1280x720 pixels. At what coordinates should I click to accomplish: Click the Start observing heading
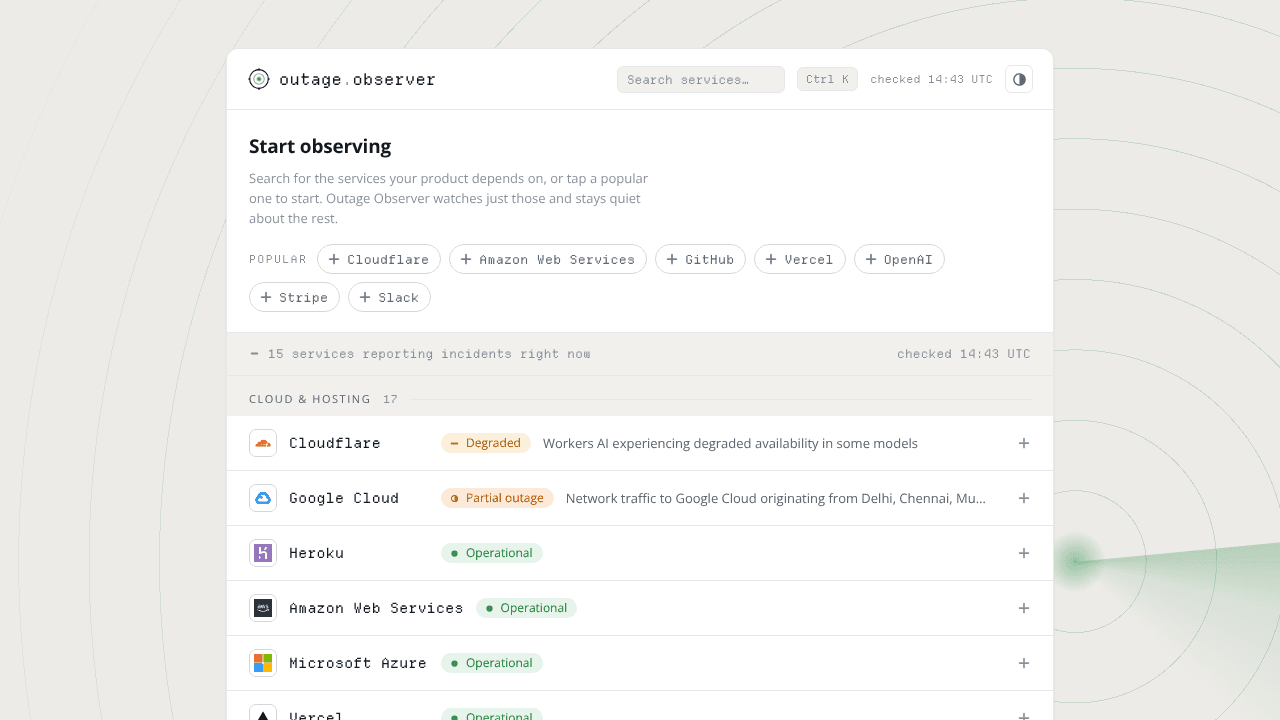pyautogui.click(x=320, y=146)
